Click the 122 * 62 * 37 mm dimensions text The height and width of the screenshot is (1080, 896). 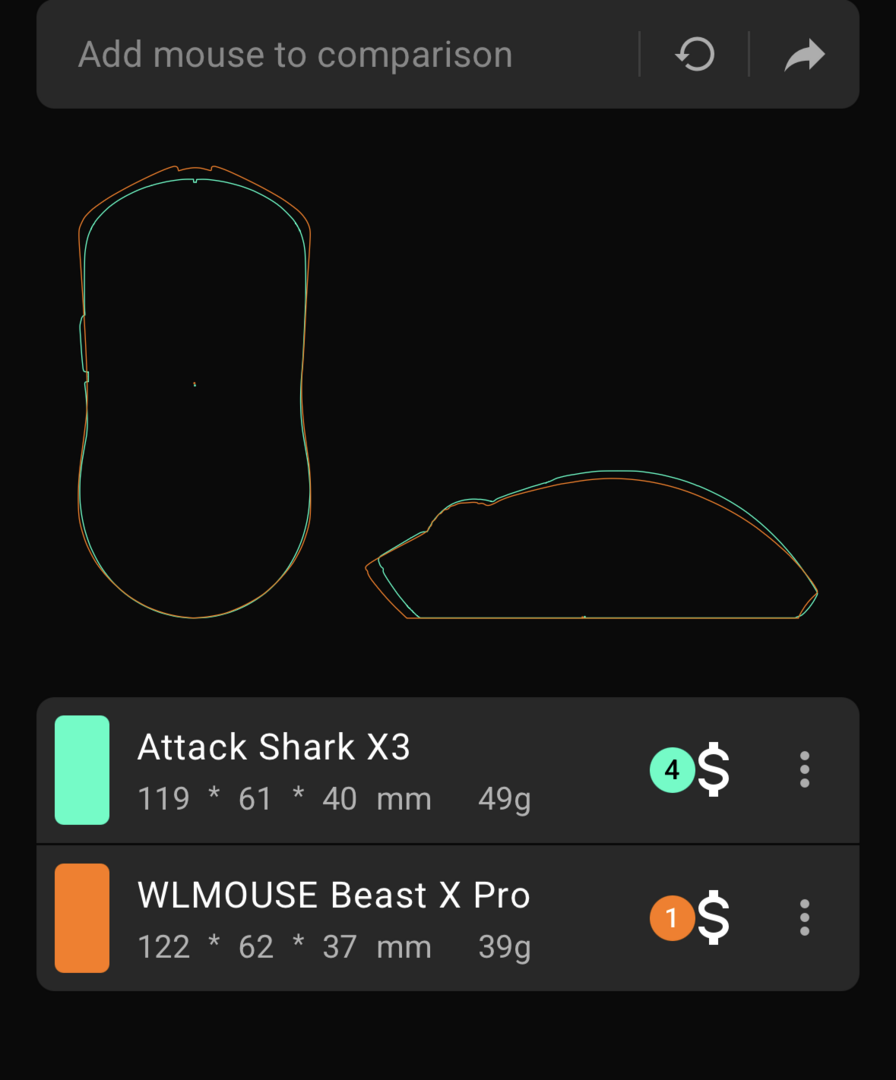[x=284, y=947]
